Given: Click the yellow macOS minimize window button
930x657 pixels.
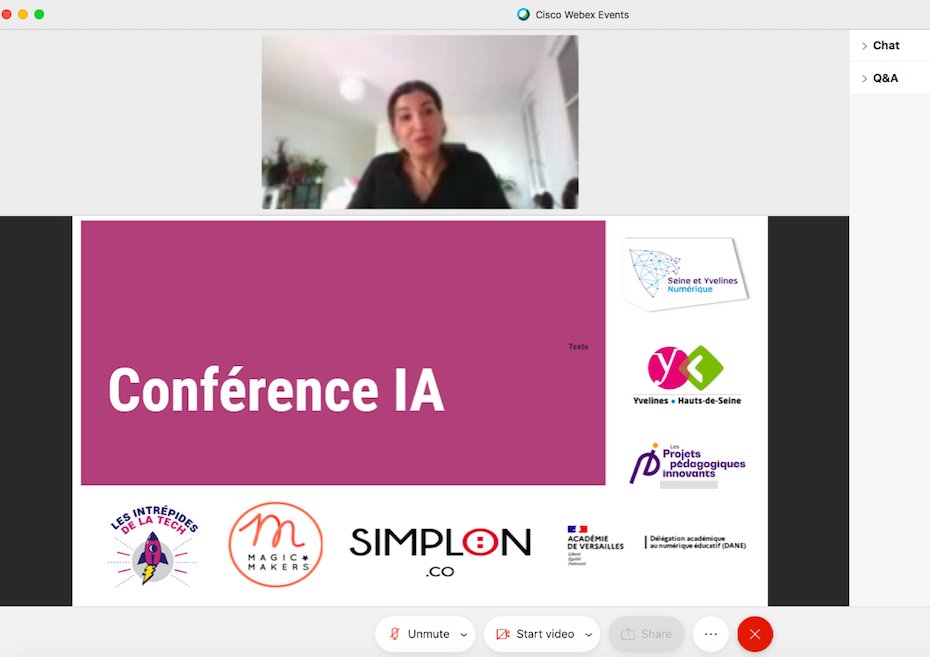Looking at the screenshot, I should pyautogui.click(x=23, y=14).
